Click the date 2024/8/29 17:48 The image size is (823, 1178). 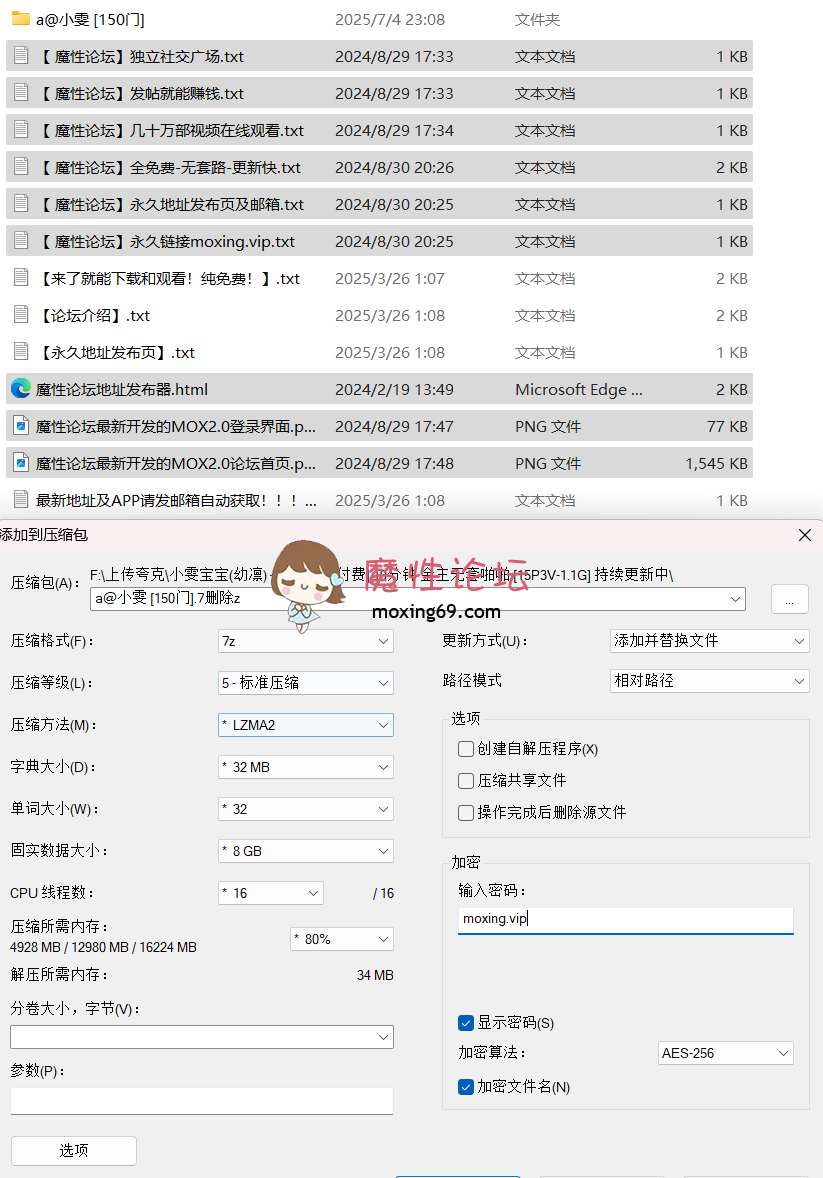(x=395, y=464)
